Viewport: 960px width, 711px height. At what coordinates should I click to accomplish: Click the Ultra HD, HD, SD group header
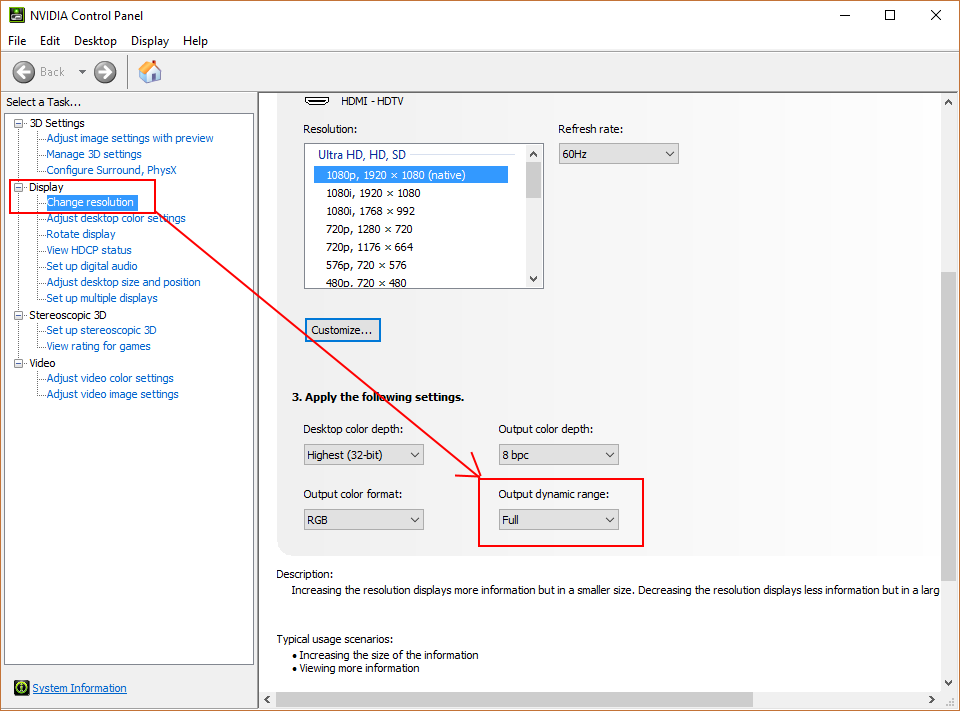pyautogui.click(x=361, y=155)
